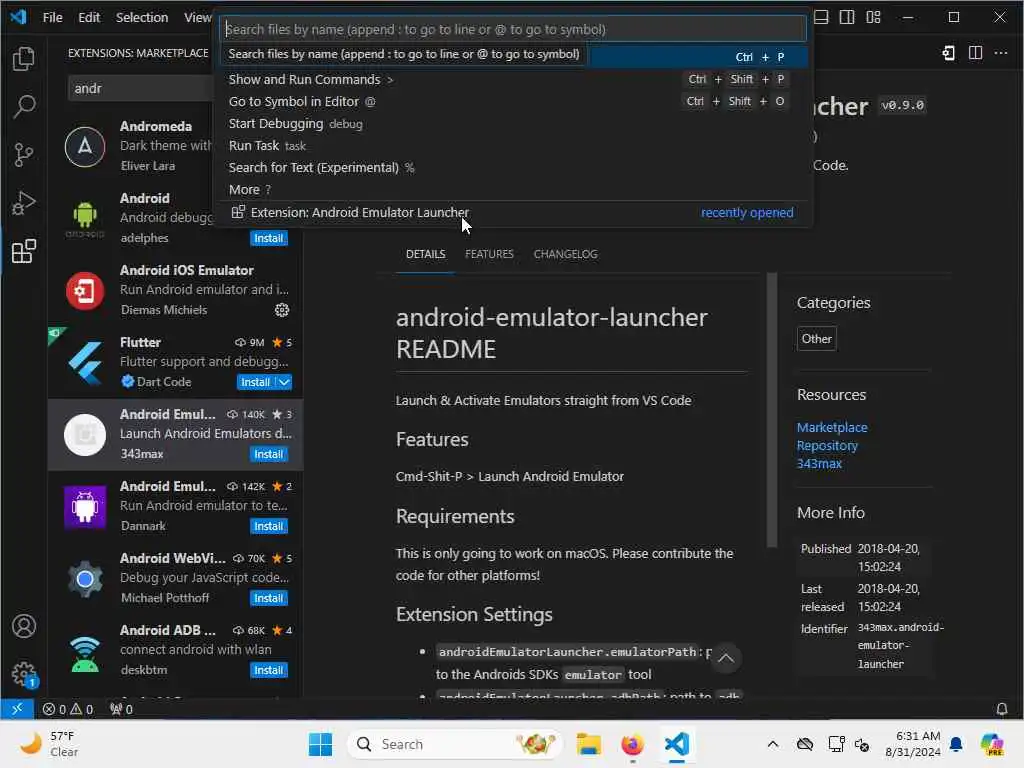
Task: Select More quick pick entry
Action: (x=513, y=189)
